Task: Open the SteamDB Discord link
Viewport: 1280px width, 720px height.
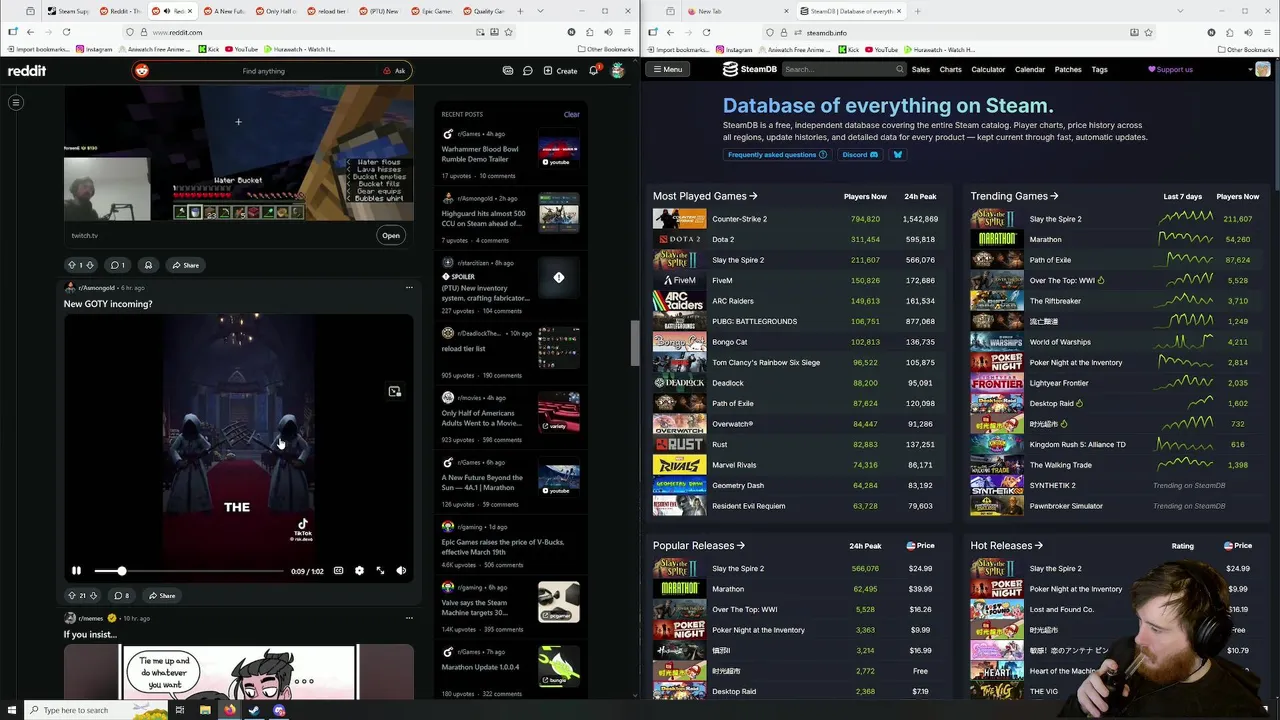Action: [x=860, y=155]
